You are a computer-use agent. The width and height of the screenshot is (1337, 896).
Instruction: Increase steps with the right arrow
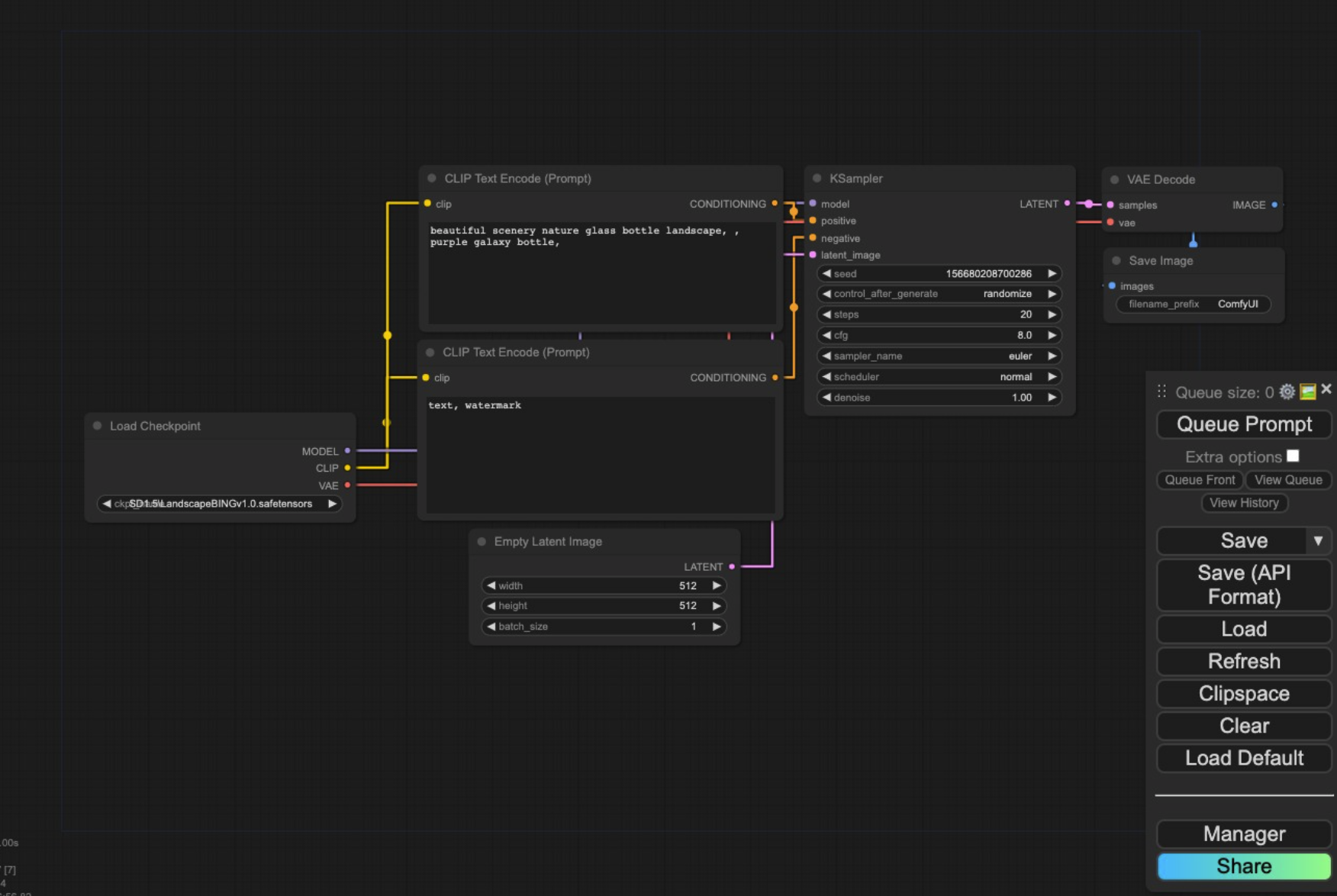1052,314
